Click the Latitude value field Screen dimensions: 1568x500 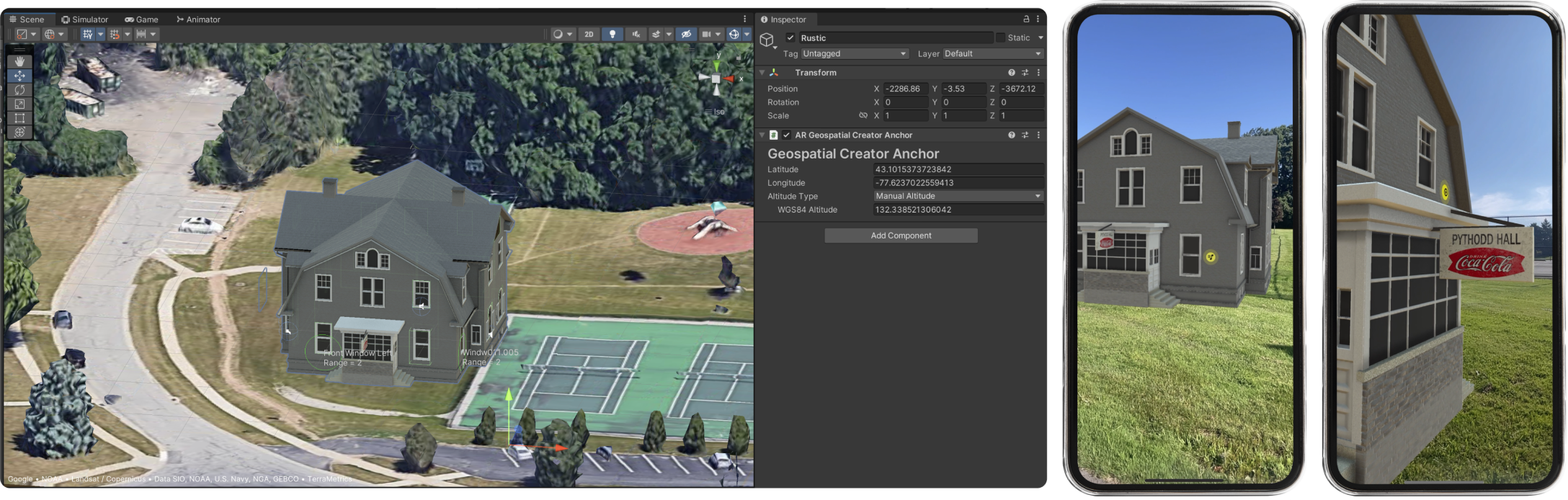click(958, 169)
